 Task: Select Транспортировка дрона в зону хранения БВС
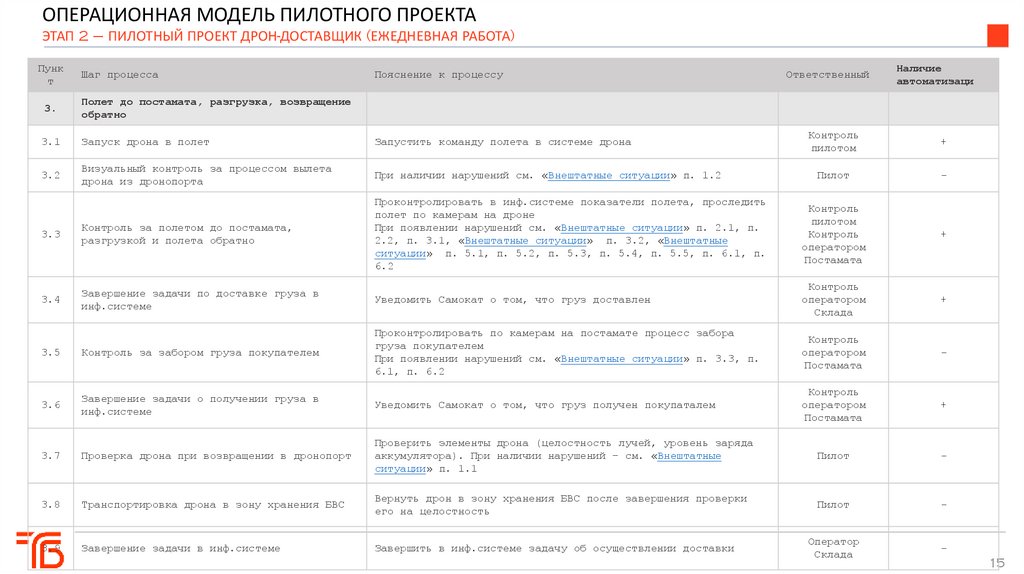click(x=212, y=505)
